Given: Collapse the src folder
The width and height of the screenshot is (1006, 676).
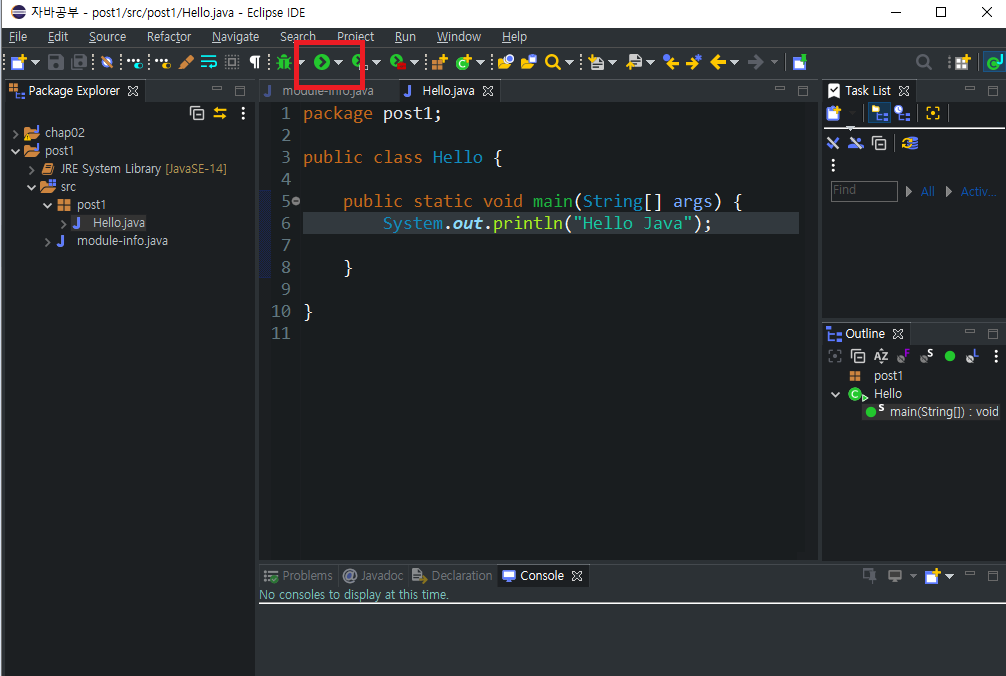Looking at the screenshot, I should pos(31,187).
